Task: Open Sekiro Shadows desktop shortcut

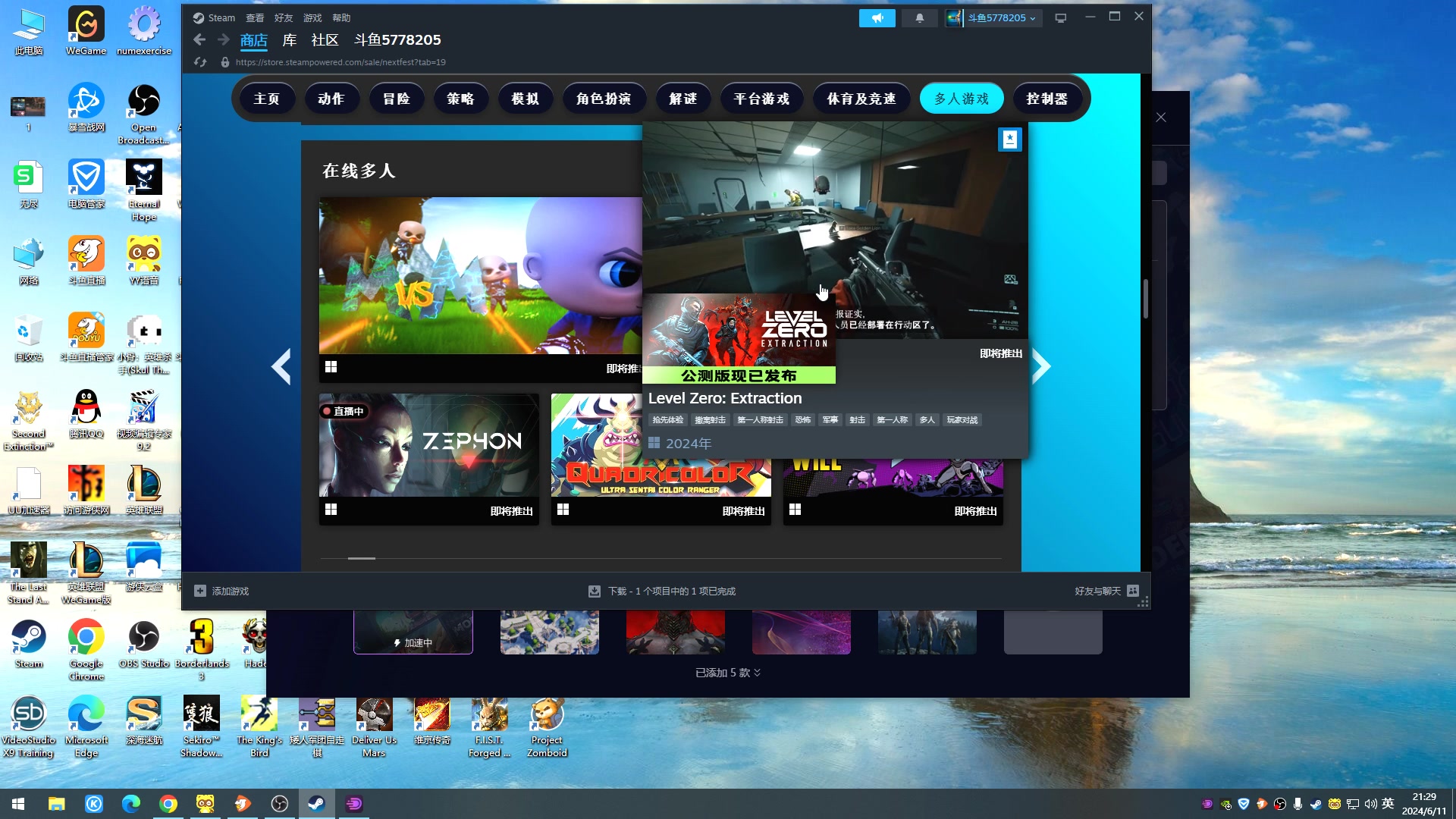Action: (202, 727)
